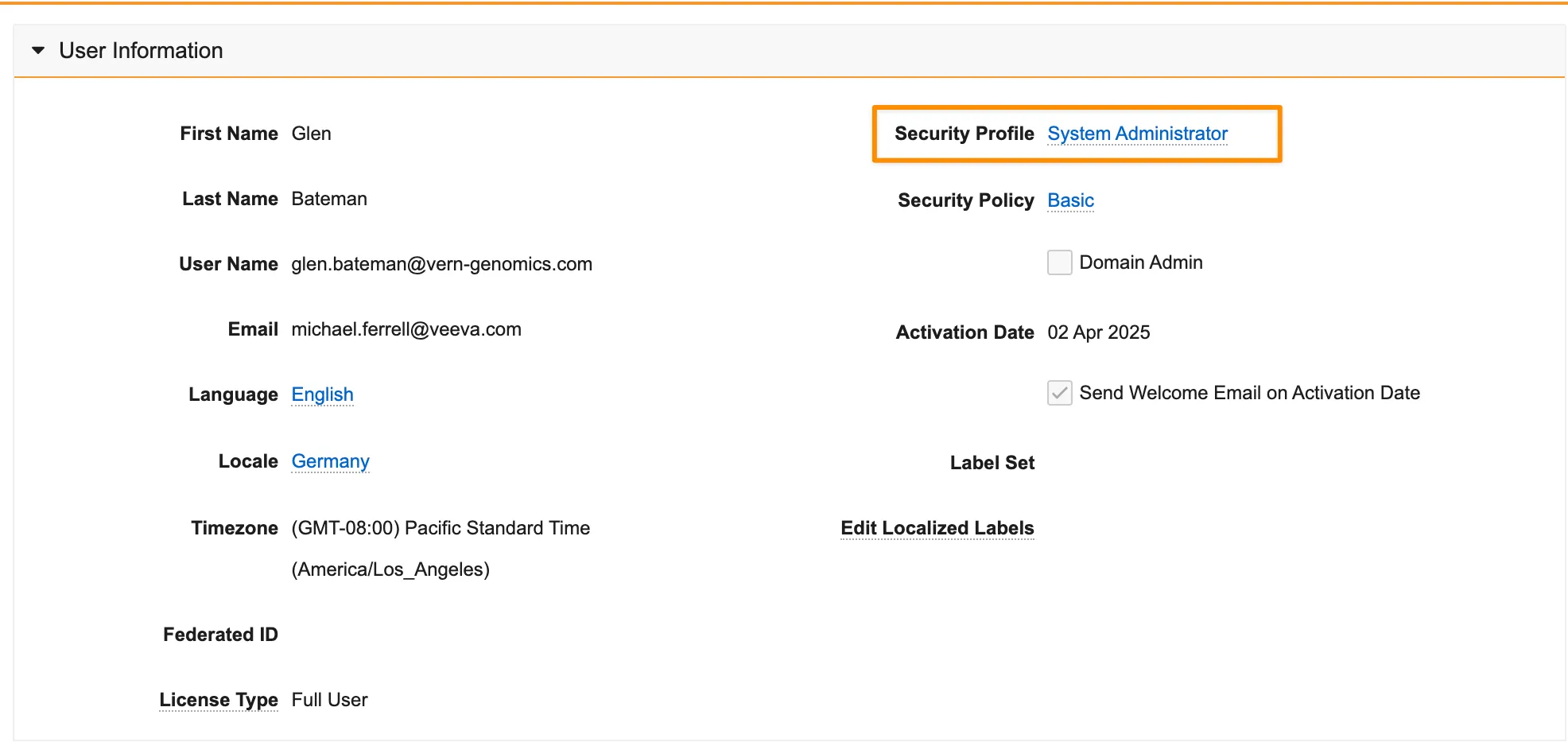Click the first name value Glen
This screenshot has height=746, width=1568.
tap(311, 134)
